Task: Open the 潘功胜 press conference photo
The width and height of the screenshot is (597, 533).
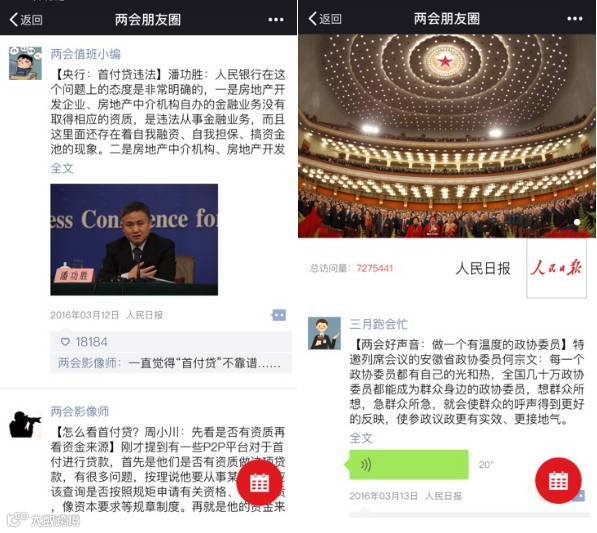Action: click(x=134, y=239)
